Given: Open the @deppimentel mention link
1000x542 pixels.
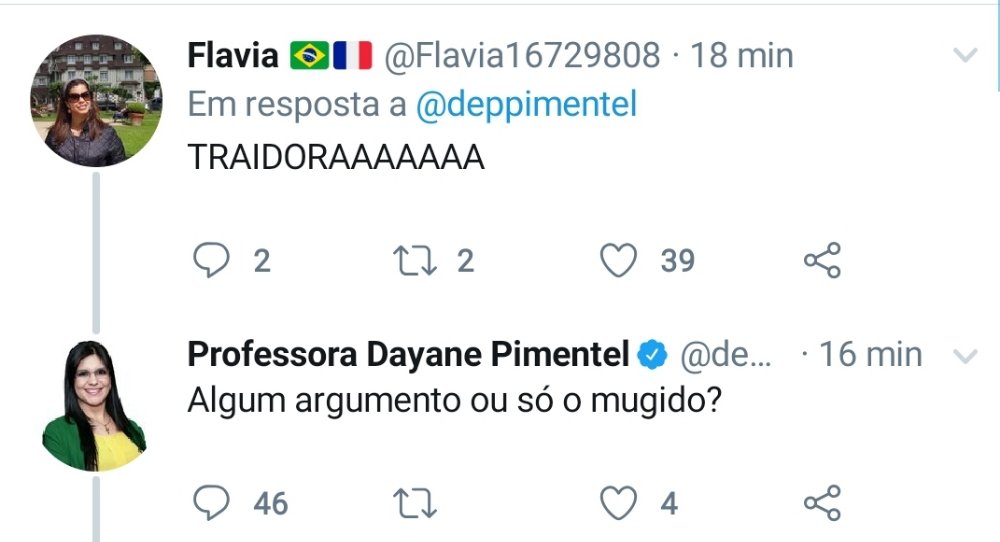Looking at the screenshot, I should click(525, 106).
